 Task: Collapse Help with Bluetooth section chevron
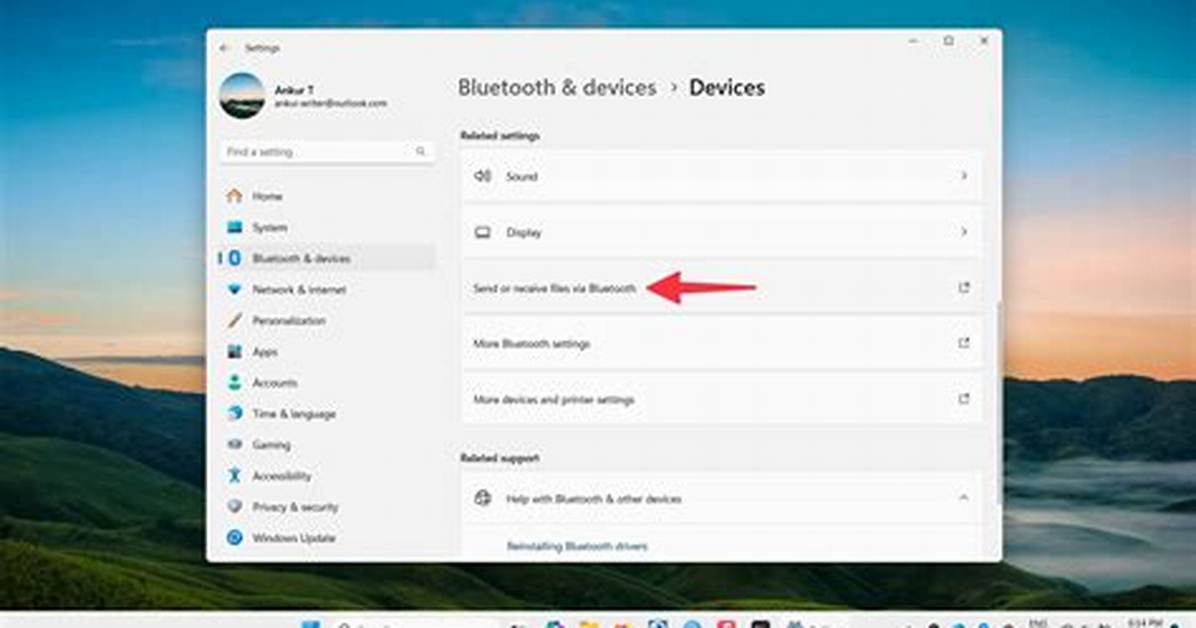click(x=963, y=498)
